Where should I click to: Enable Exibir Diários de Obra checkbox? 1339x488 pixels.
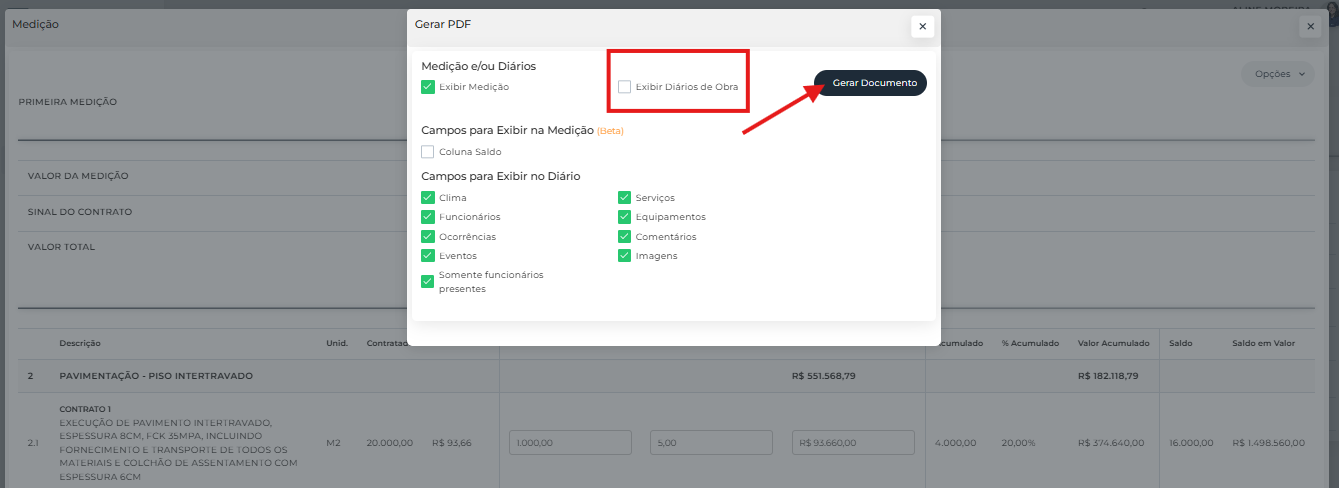tap(625, 87)
